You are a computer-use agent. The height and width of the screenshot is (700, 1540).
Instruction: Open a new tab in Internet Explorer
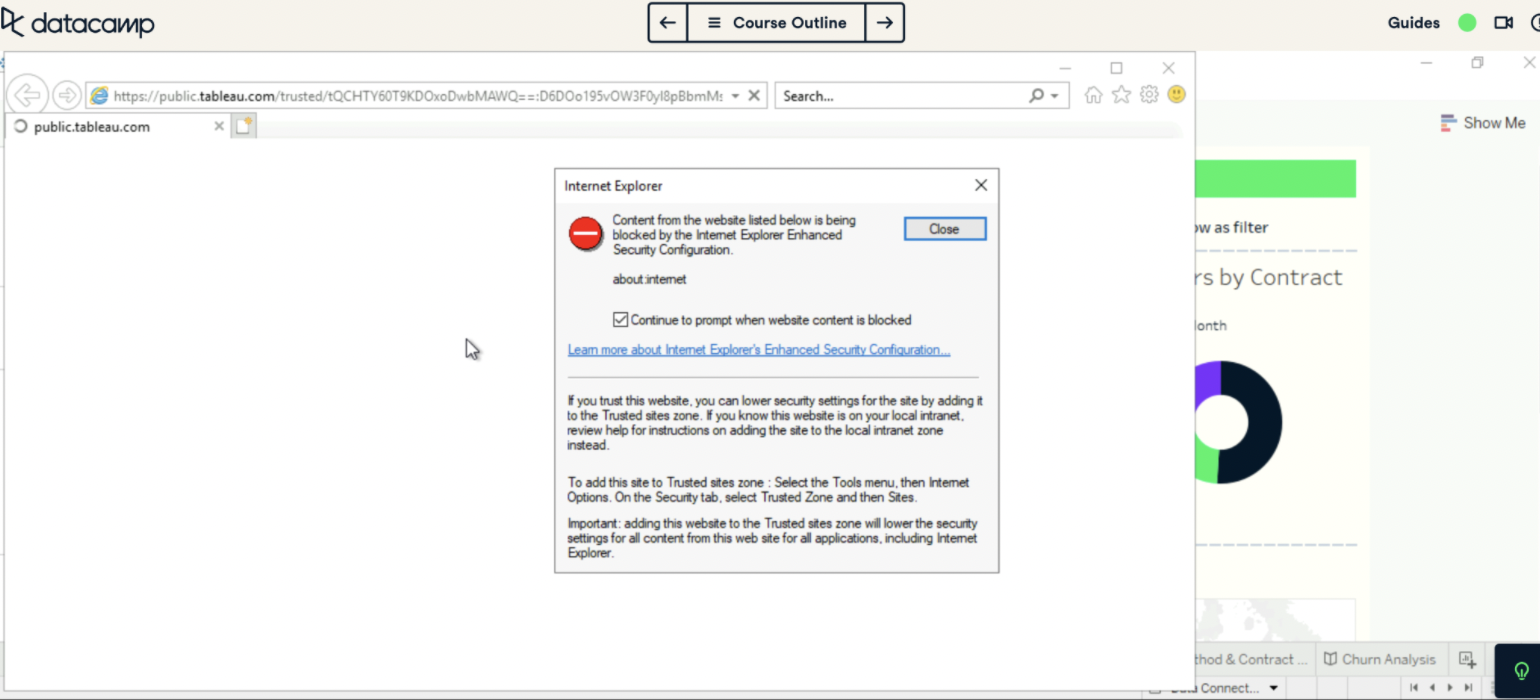[x=244, y=126]
